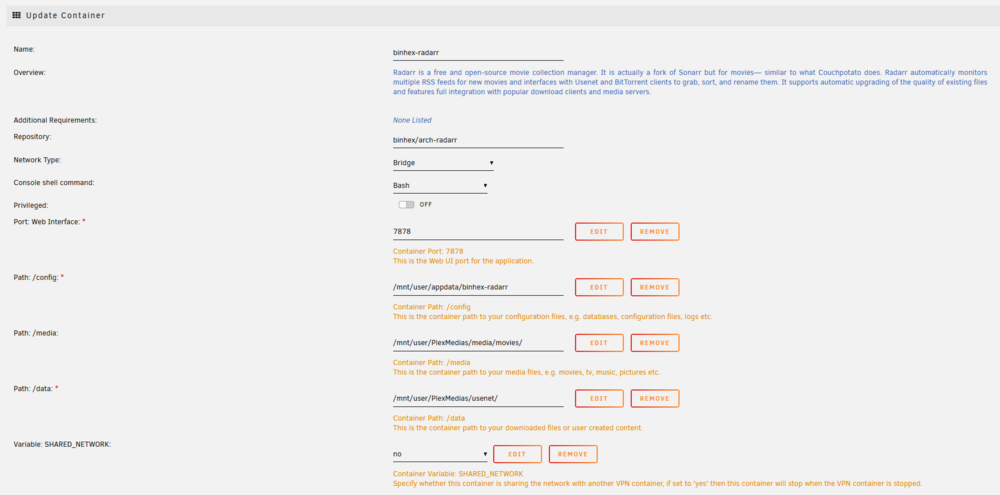1000x495 pixels.
Task: Click the Console shell command label
Action: point(54,182)
